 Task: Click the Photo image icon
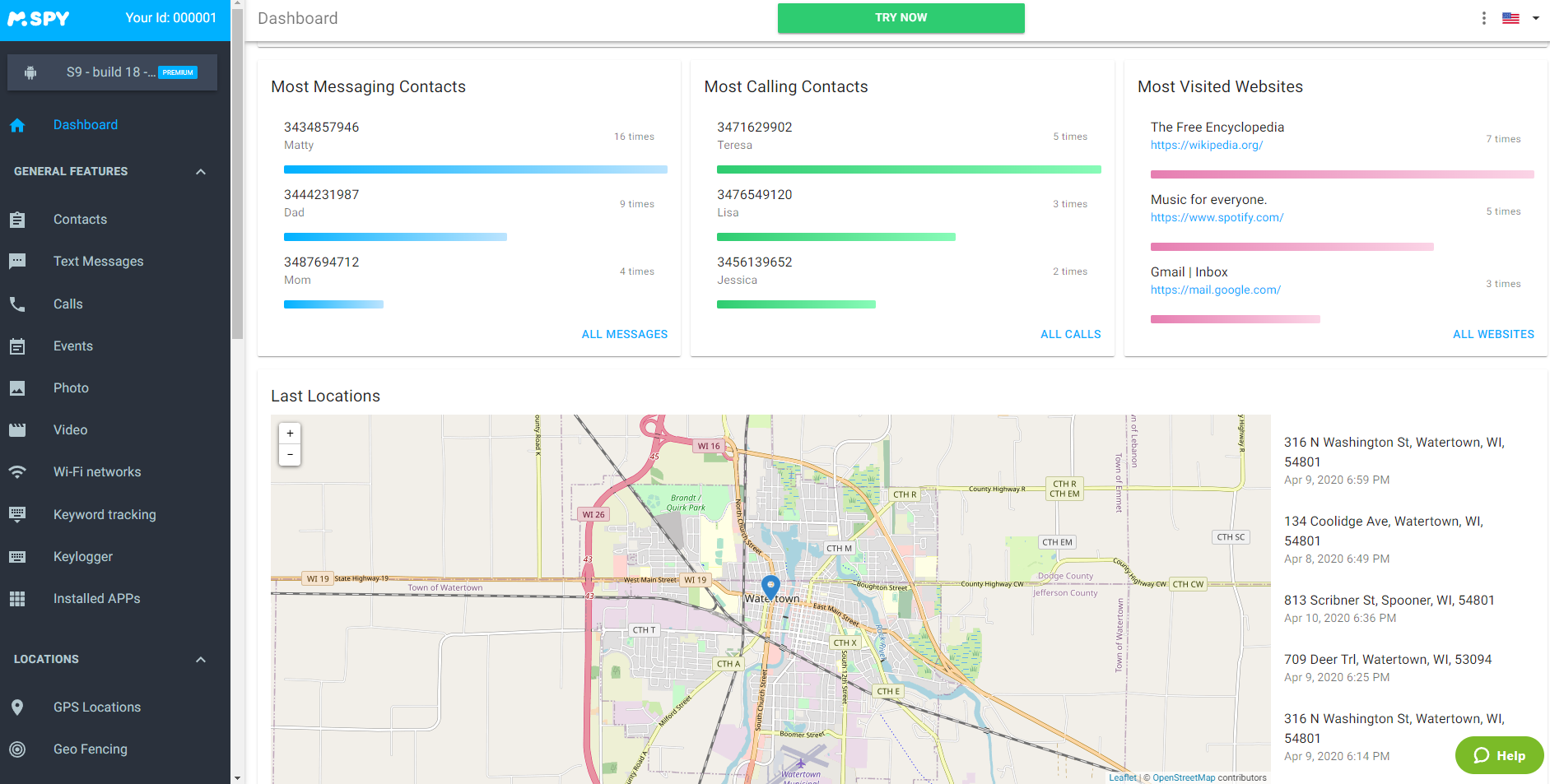(17, 388)
